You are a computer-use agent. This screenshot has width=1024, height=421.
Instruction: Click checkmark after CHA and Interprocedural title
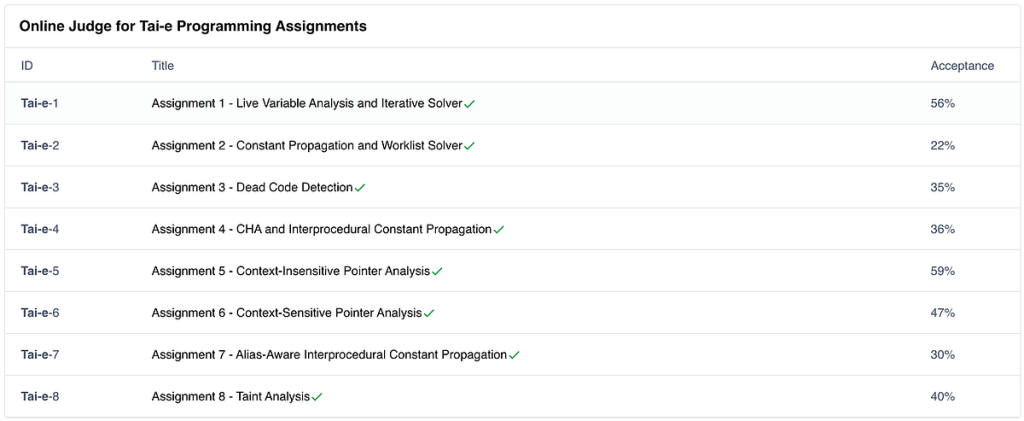coord(499,230)
